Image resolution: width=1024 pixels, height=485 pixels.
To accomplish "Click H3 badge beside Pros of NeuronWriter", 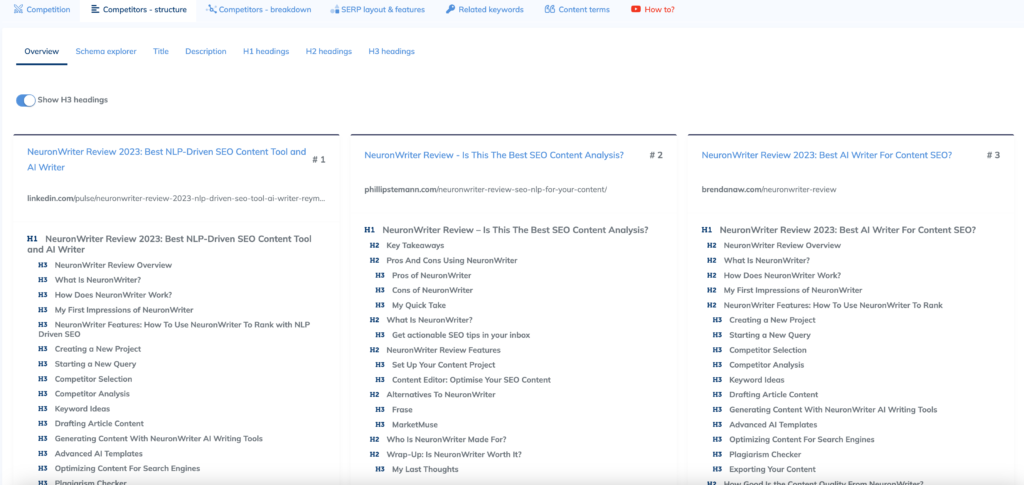I will [380, 275].
